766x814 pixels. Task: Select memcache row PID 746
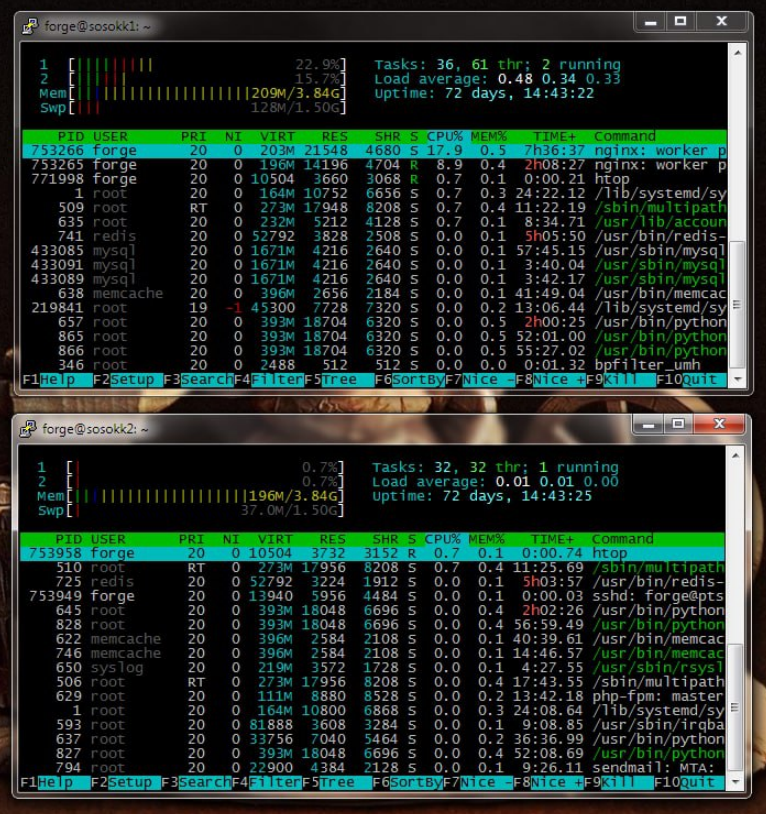pos(372,653)
